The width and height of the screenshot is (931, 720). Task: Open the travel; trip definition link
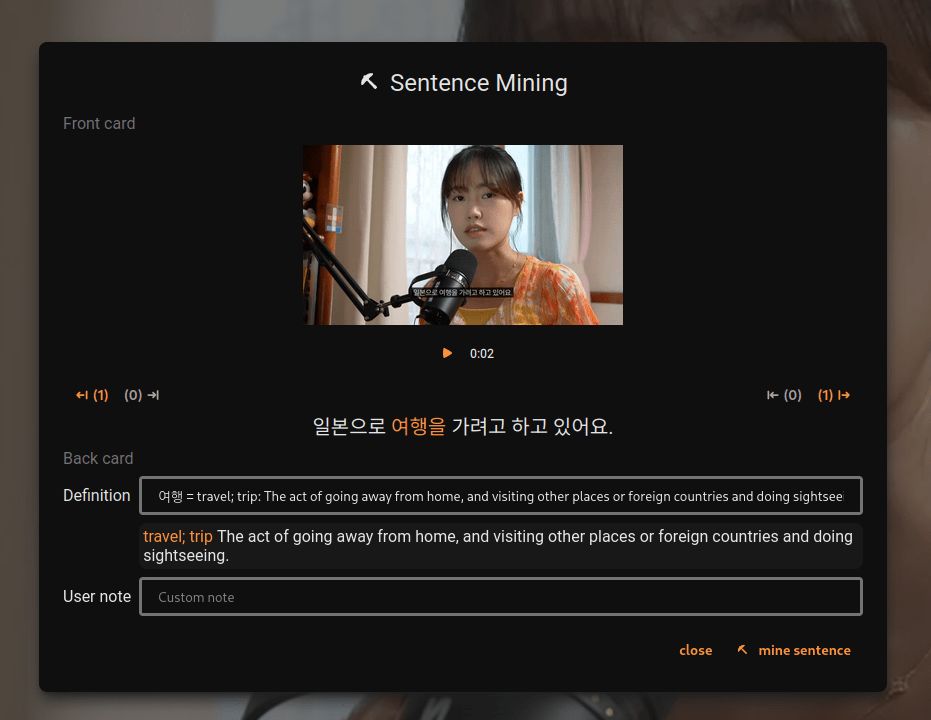click(x=178, y=536)
